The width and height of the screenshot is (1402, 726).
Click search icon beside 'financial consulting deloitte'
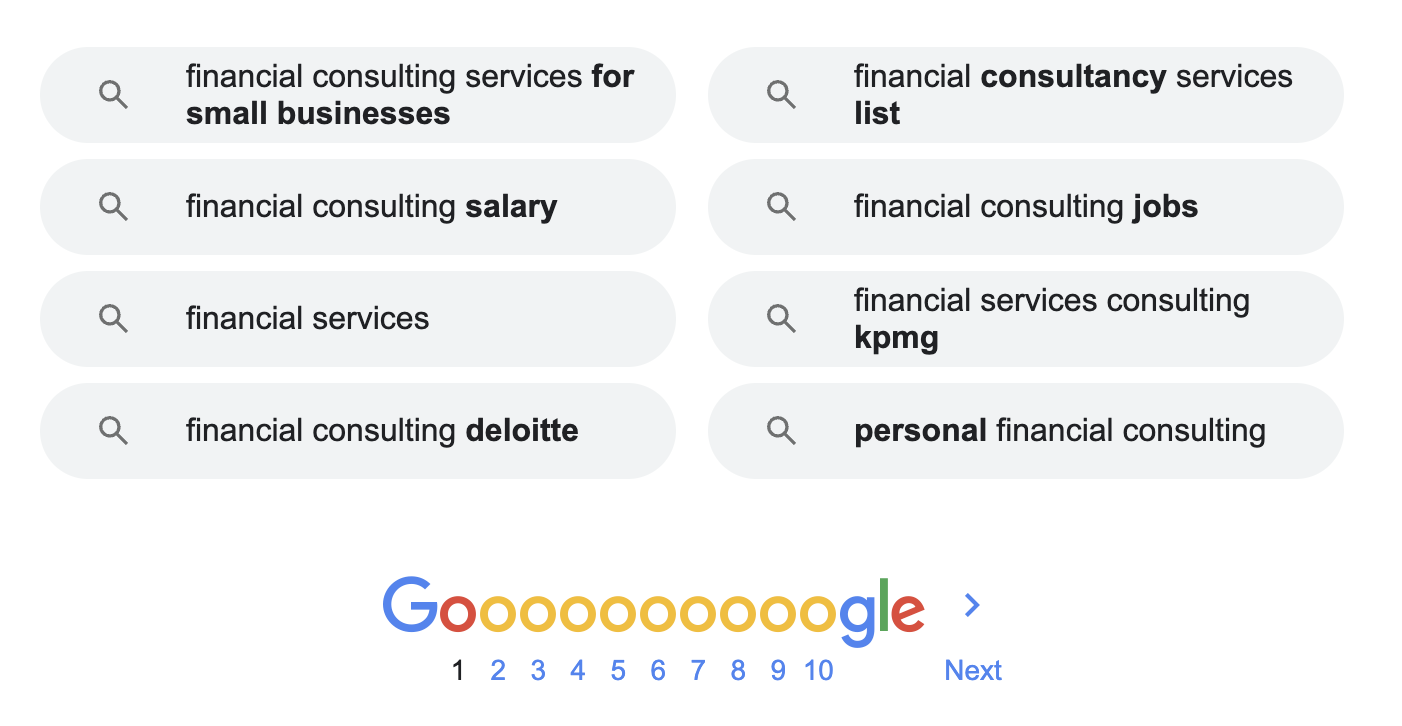point(114,431)
